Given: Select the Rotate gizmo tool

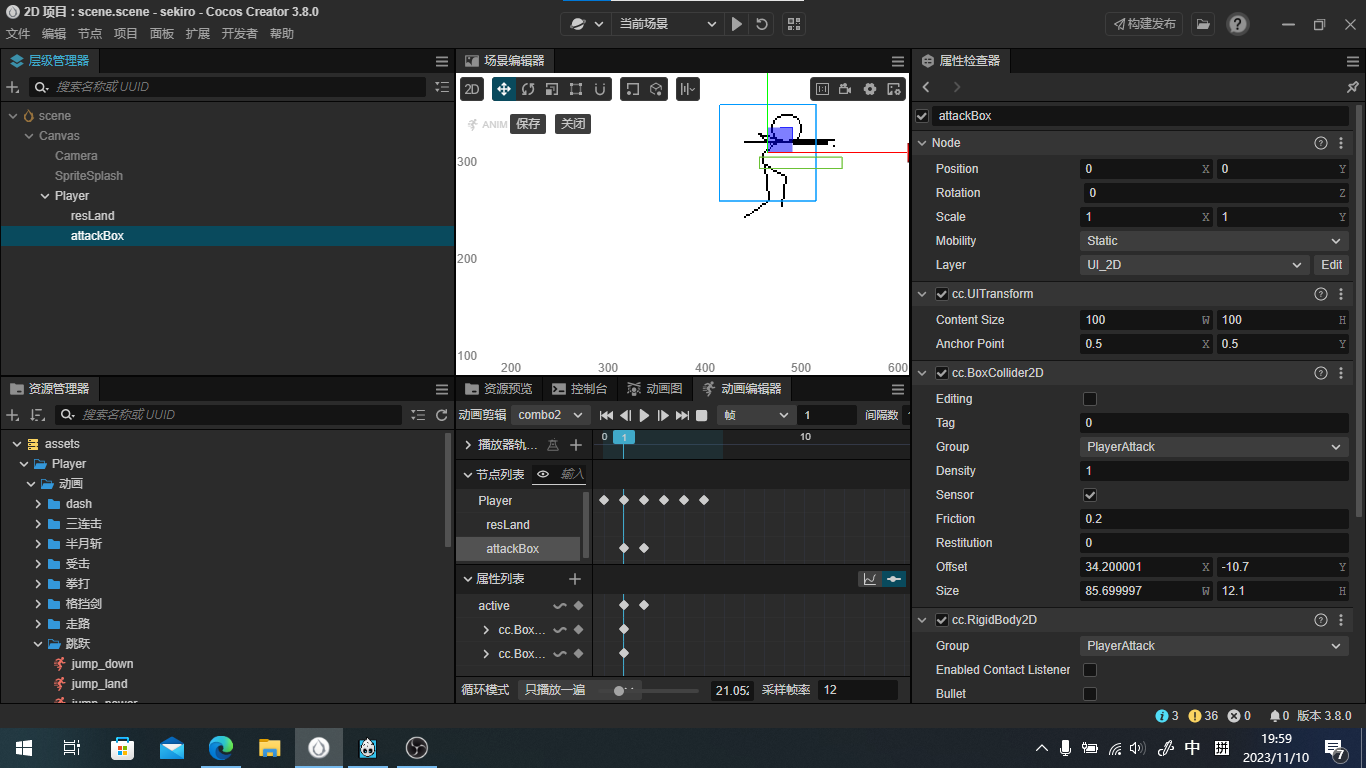Looking at the screenshot, I should 528,89.
